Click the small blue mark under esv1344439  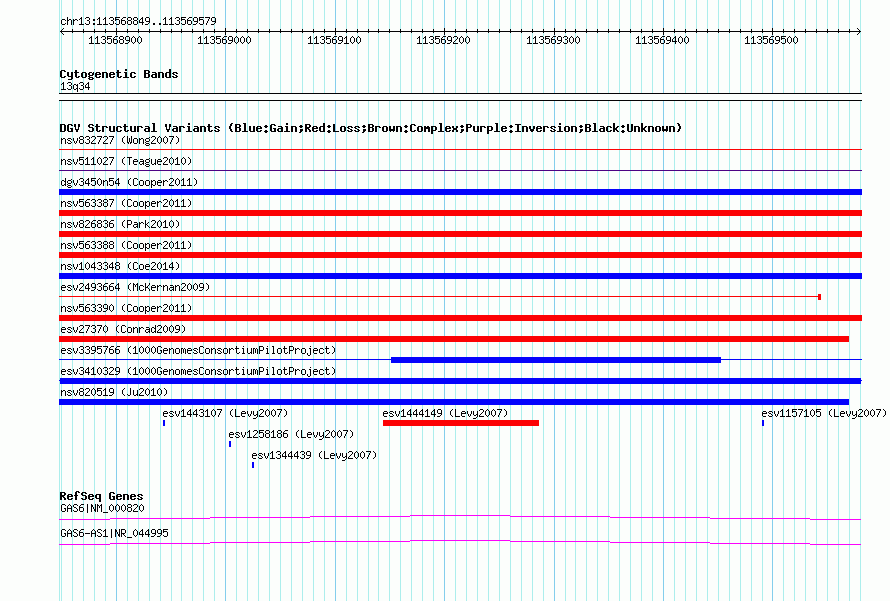pos(253,465)
